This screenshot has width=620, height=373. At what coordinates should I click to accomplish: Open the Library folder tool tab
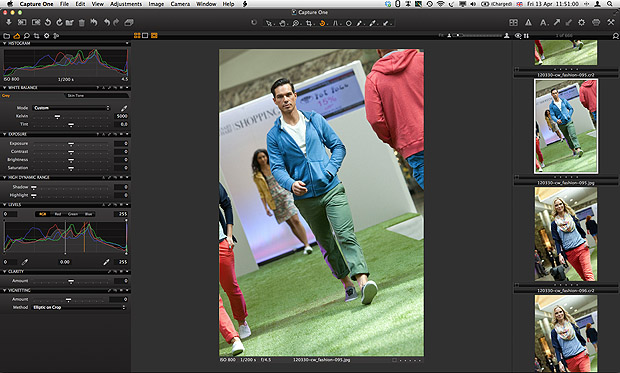tap(7, 36)
